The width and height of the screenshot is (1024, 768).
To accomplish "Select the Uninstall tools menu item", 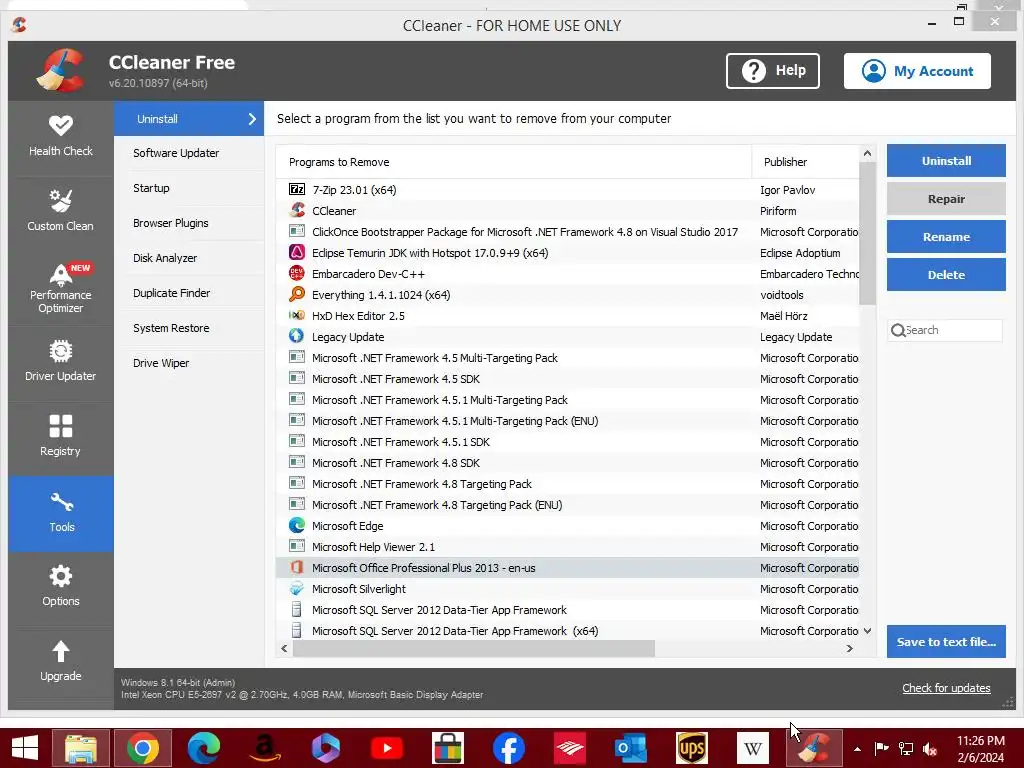I will (x=189, y=119).
